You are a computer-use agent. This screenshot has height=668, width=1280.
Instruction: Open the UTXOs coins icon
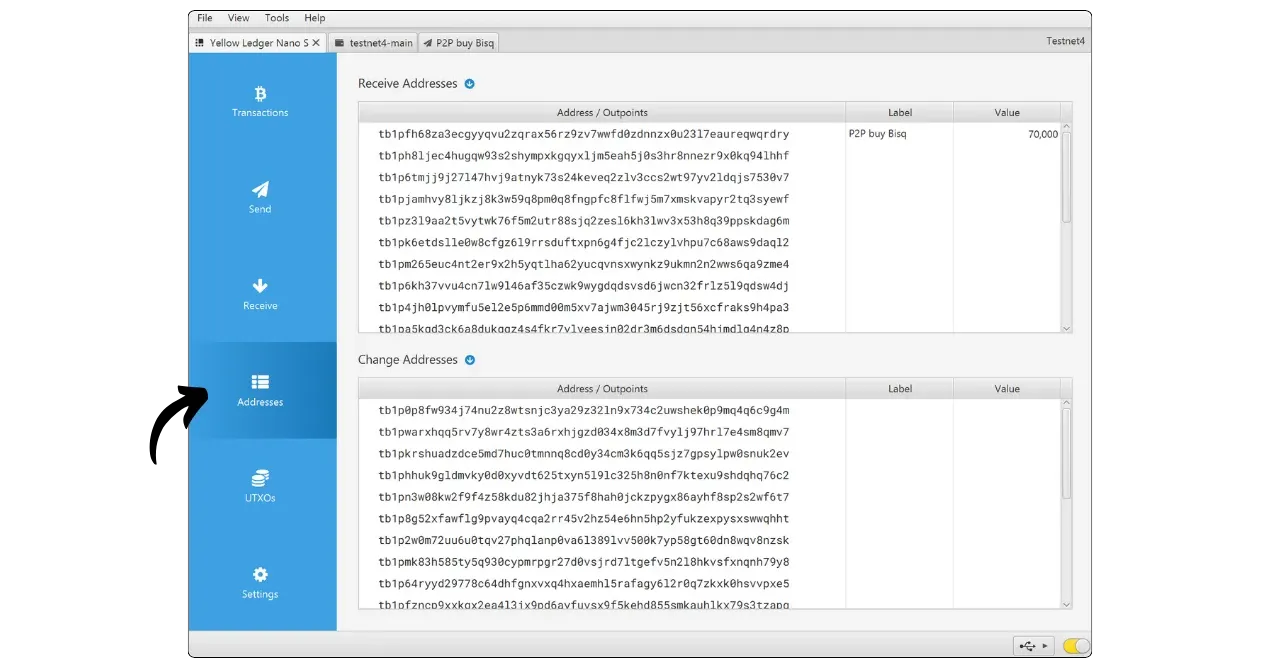click(260, 478)
